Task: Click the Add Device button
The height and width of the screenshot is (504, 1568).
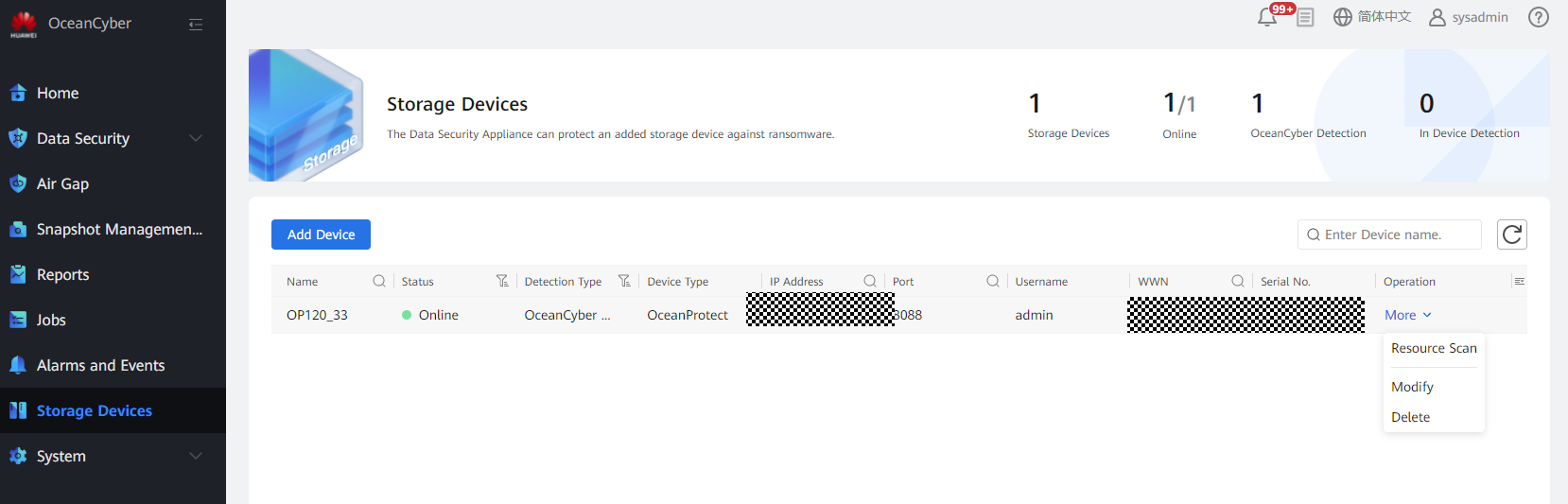Action: [x=321, y=235]
